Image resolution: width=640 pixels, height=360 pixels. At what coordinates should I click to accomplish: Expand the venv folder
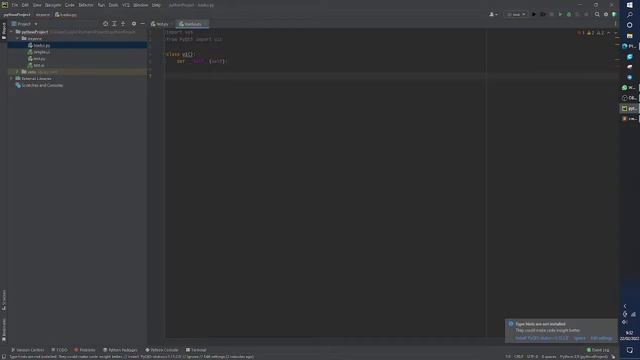(x=18, y=72)
